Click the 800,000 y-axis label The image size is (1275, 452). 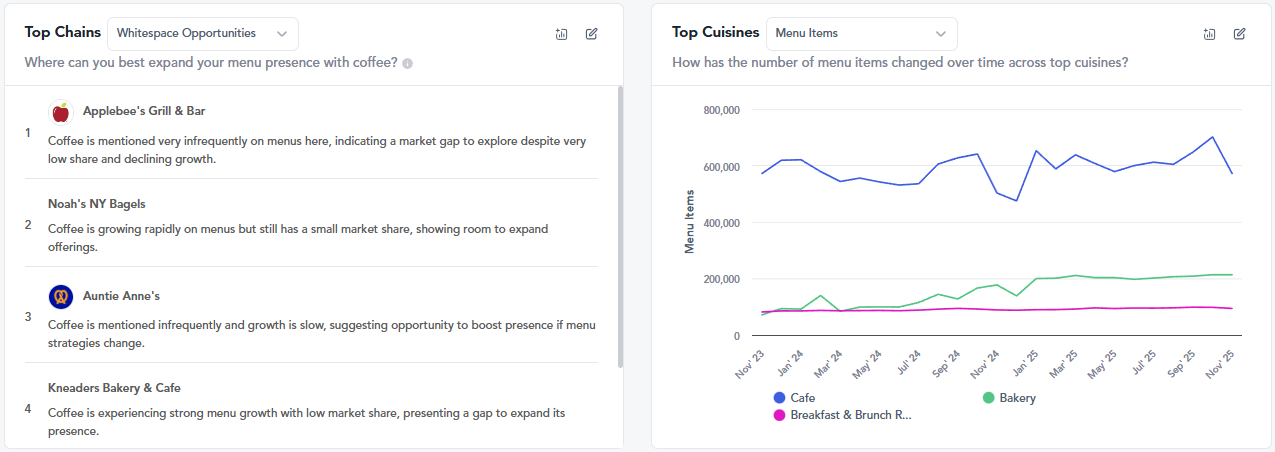[x=721, y=110]
